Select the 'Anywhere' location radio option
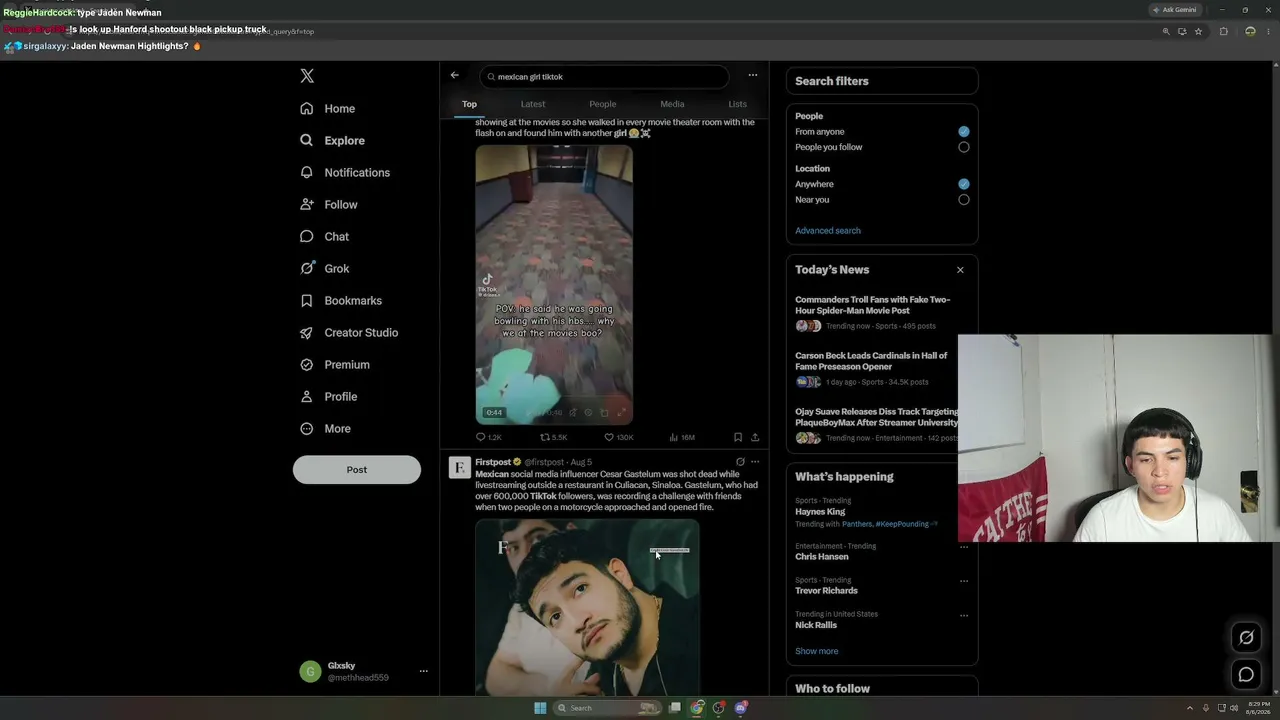Viewport: 1280px width, 720px height. [964, 184]
